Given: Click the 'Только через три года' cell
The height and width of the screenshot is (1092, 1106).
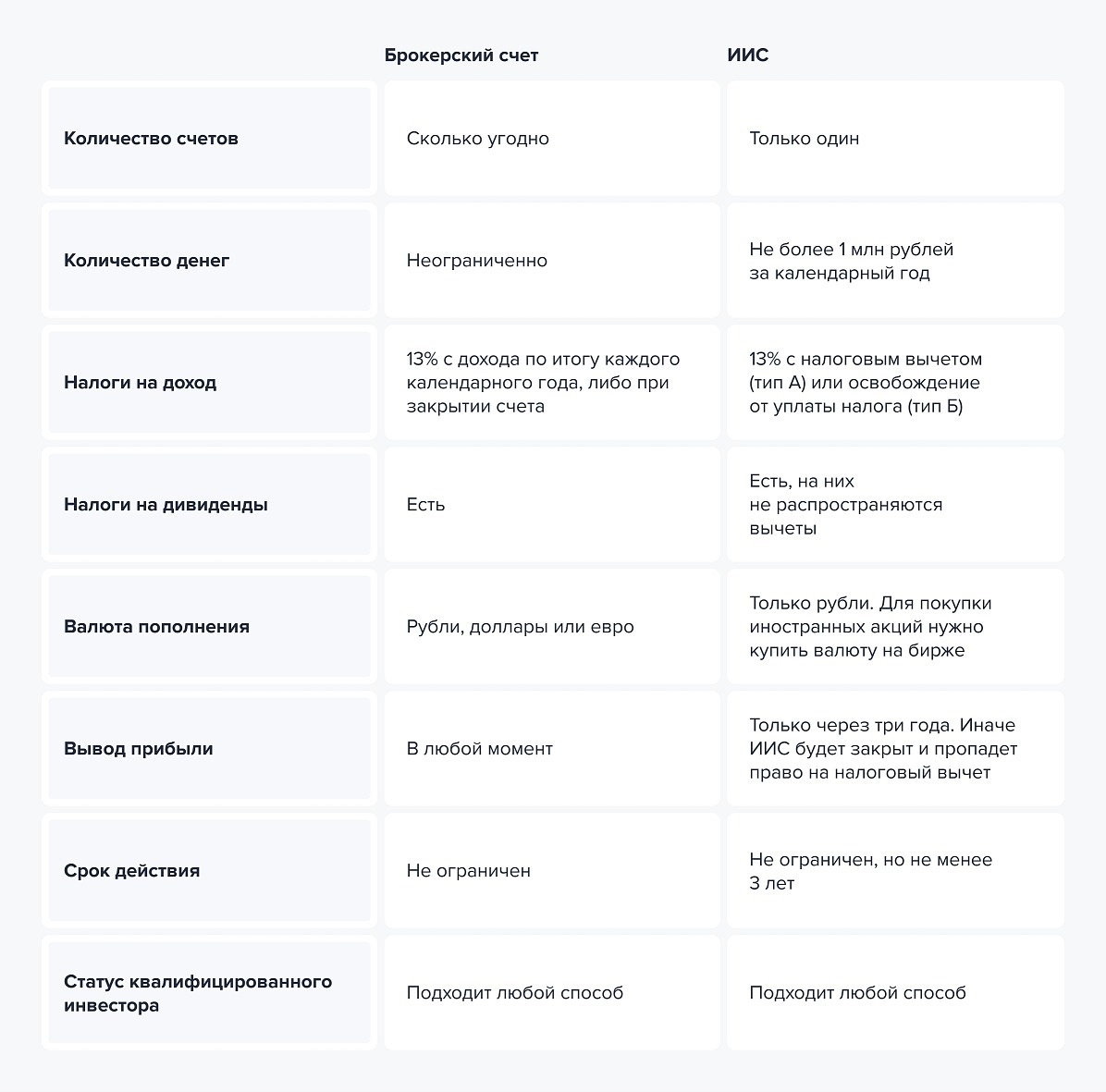Looking at the screenshot, I should (x=895, y=748).
